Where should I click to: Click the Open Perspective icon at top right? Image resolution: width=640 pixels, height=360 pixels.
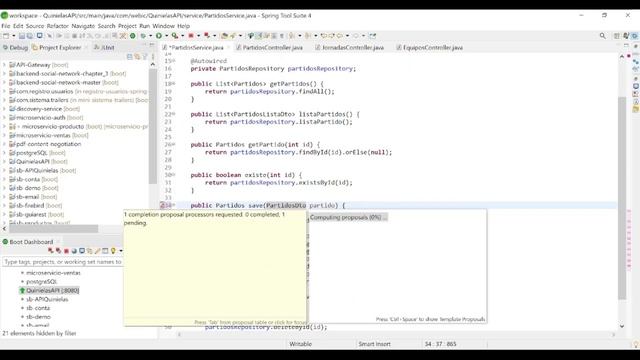[617, 36]
